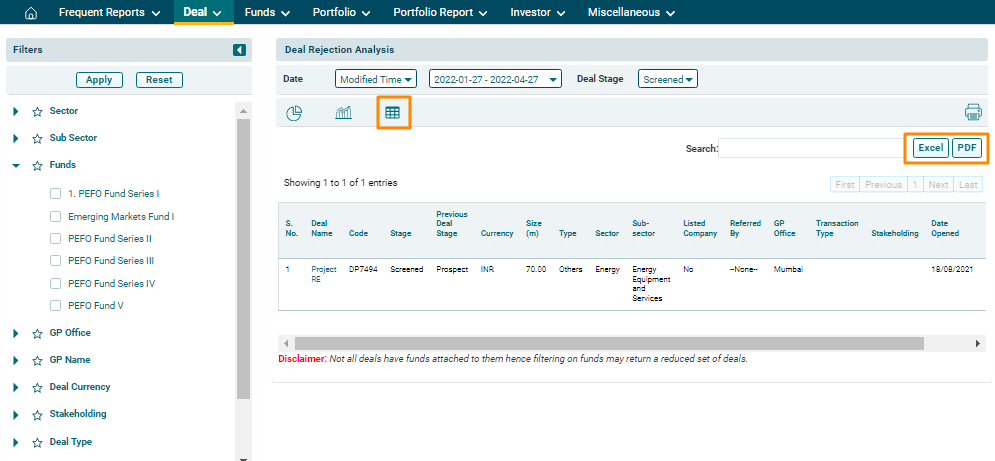Print the report using printer icon
995x461 pixels.
tap(973, 113)
